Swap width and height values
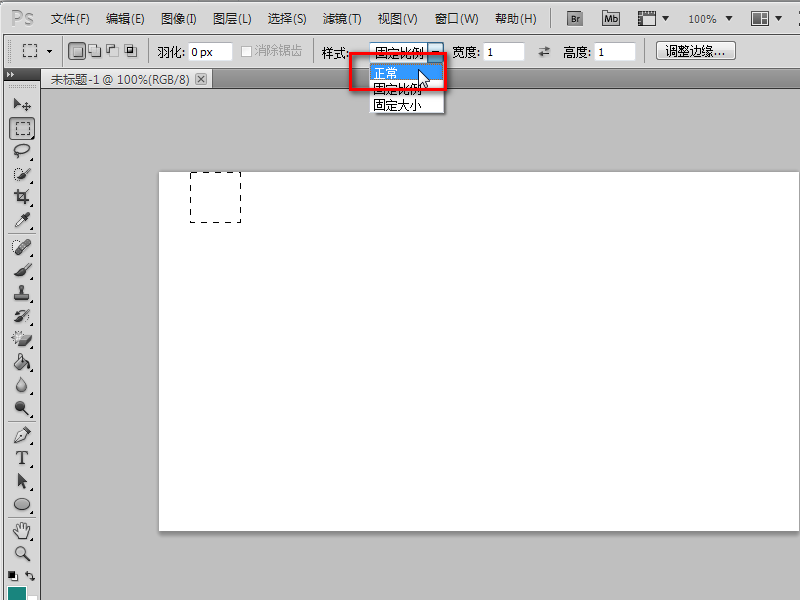Image resolution: width=800 pixels, height=600 pixels. (x=544, y=52)
